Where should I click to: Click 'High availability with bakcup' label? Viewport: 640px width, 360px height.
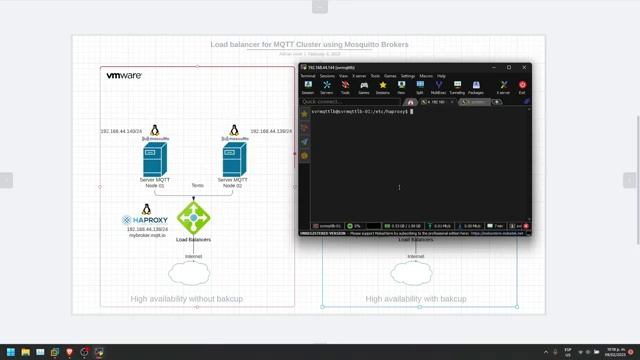pos(416,299)
